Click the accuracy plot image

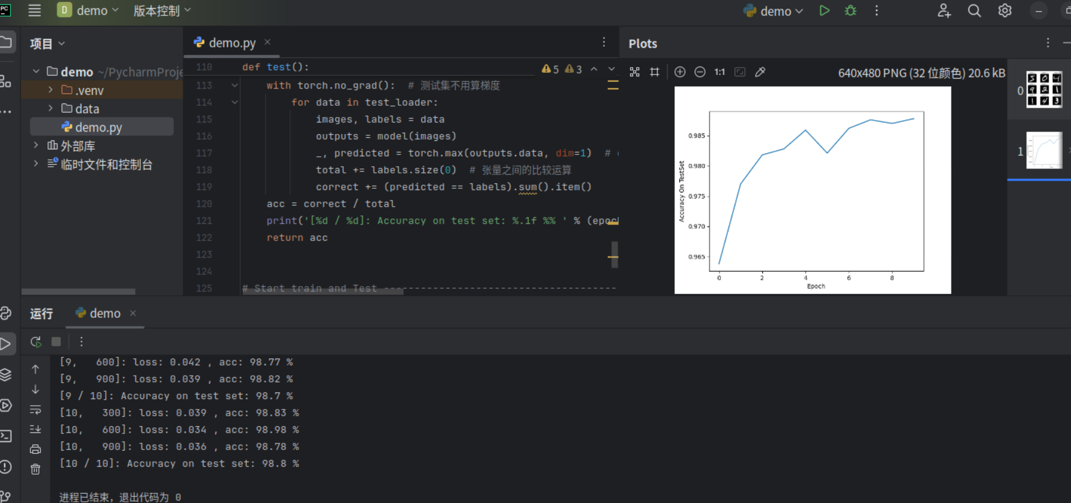point(813,190)
